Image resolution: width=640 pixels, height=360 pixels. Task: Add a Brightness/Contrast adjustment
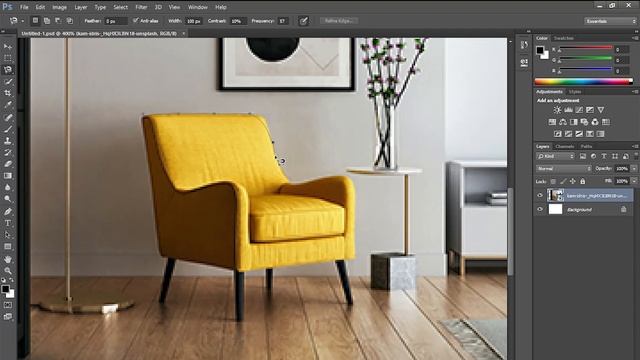pyautogui.click(x=557, y=110)
